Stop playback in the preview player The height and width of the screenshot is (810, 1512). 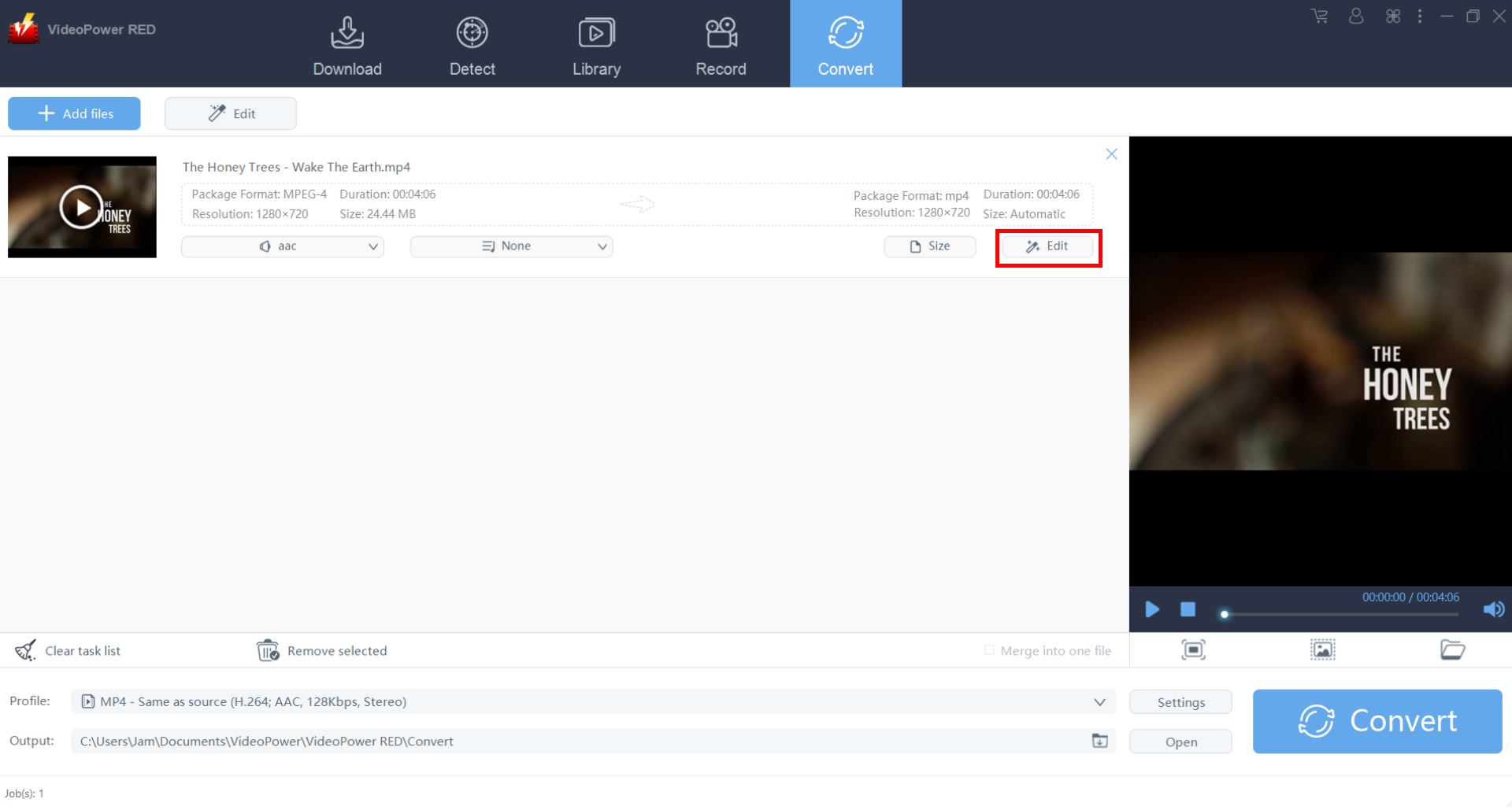[x=1188, y=609]
